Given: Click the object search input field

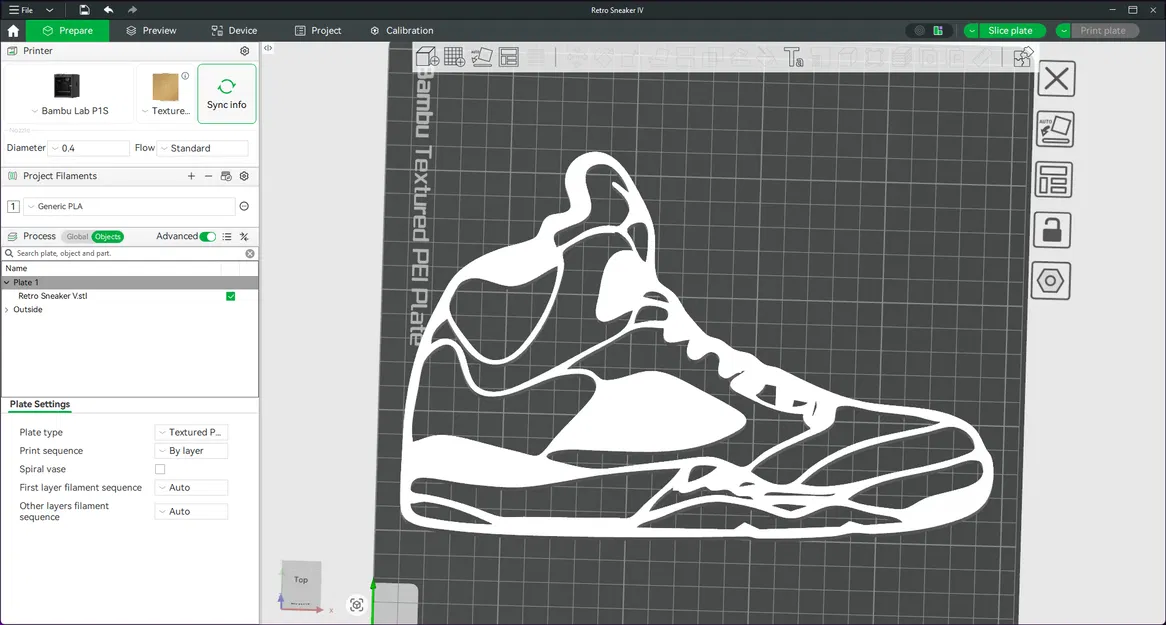Looking at the screenshot, I should 128,254.
